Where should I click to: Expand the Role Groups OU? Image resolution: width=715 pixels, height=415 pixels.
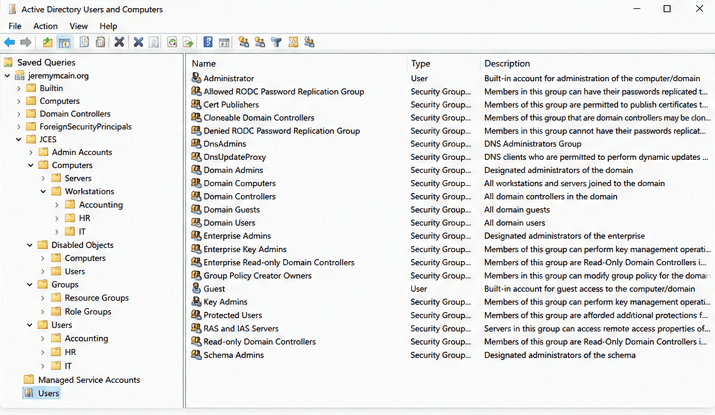pyautogui.click(x=43, y=311)
